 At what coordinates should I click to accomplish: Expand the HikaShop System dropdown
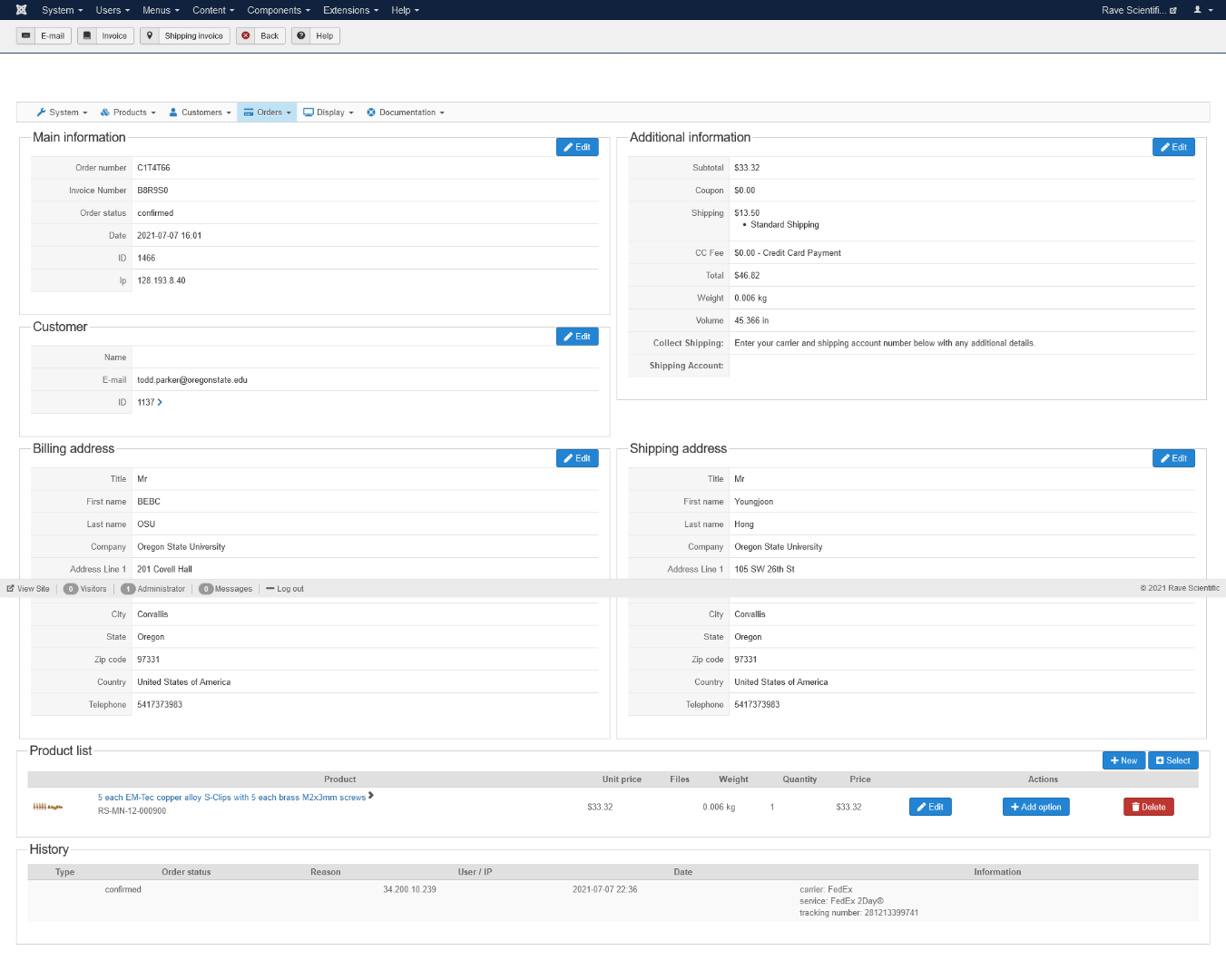[x=63, y=113]
